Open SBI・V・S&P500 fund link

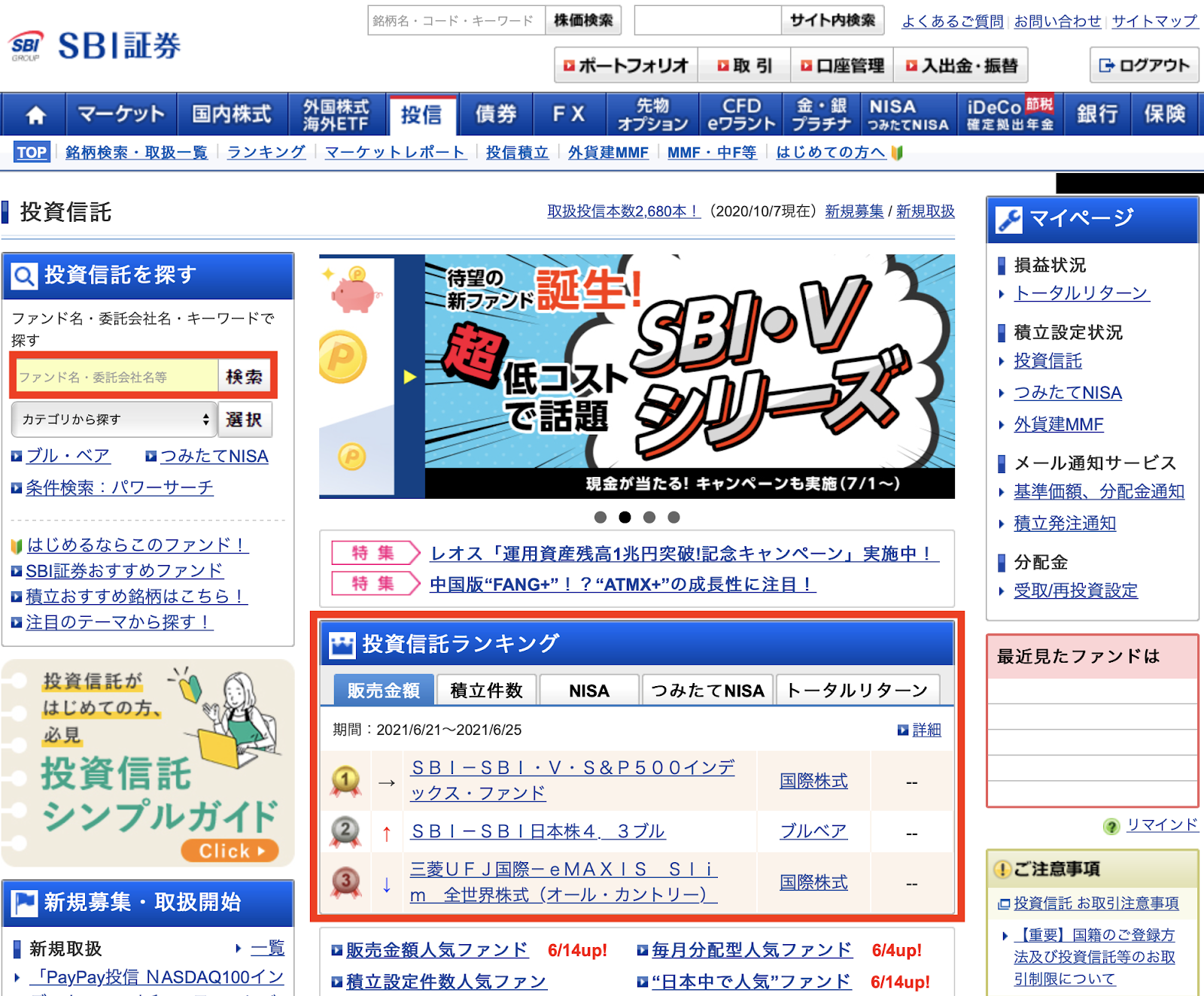573,780
